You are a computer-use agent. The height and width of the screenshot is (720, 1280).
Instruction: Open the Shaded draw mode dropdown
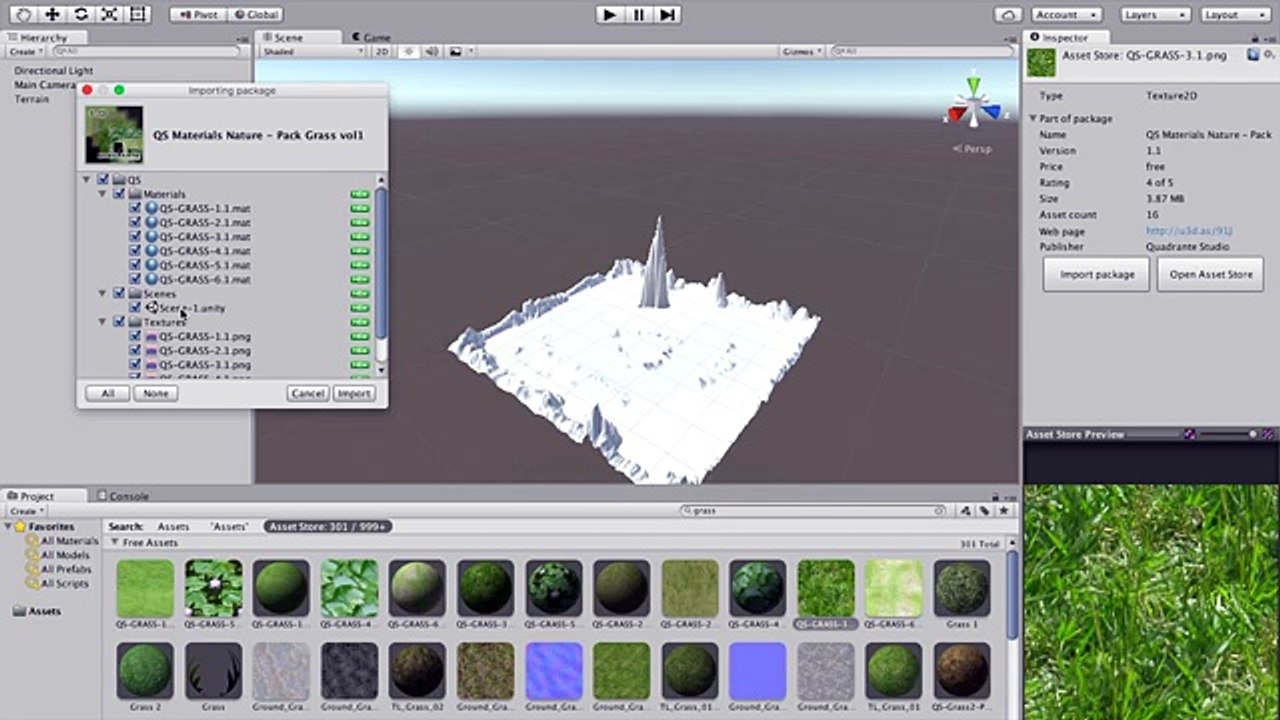pos(312,51)
